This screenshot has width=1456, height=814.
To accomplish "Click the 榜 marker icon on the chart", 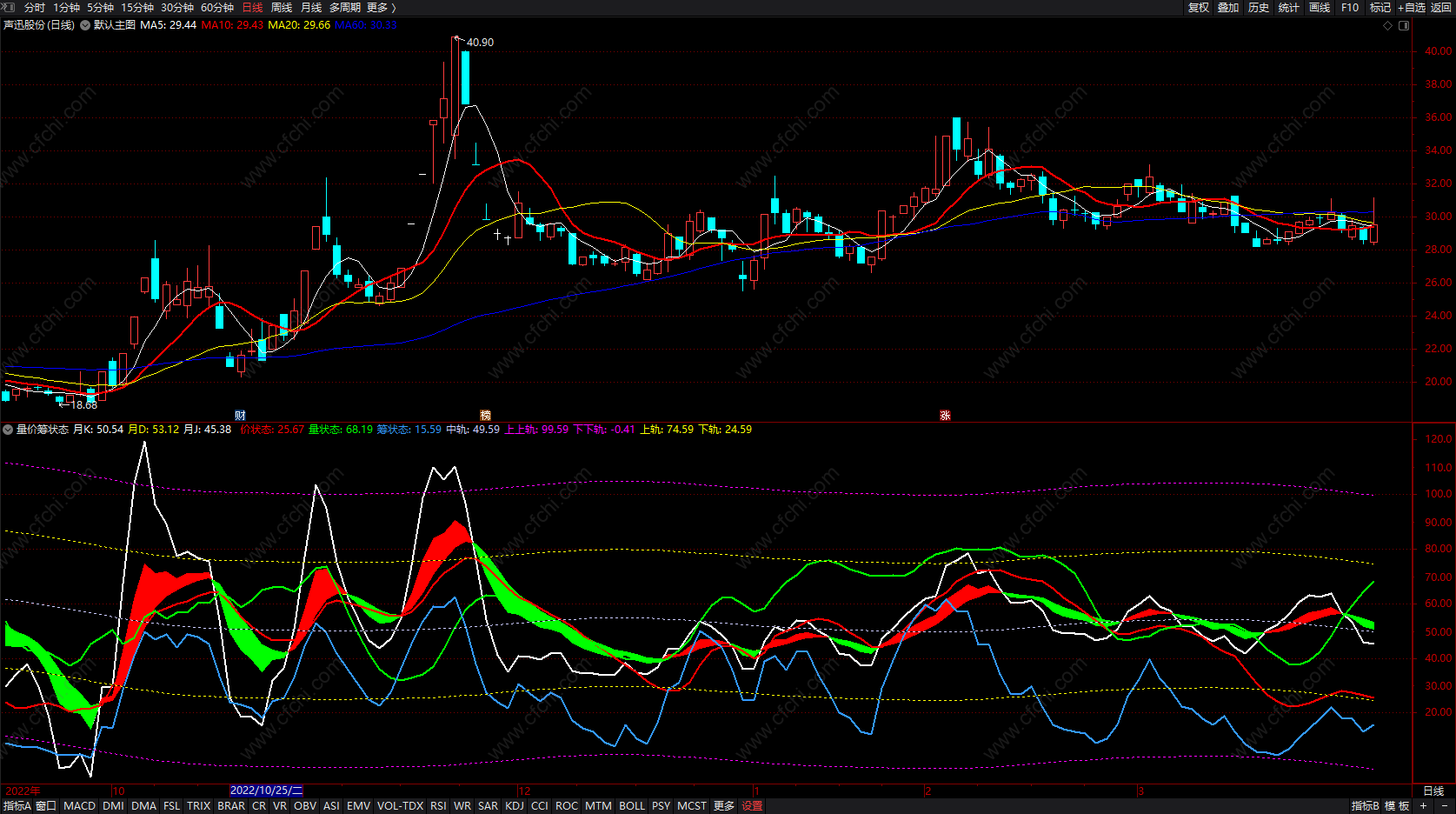I will click(x=486, y=416).
